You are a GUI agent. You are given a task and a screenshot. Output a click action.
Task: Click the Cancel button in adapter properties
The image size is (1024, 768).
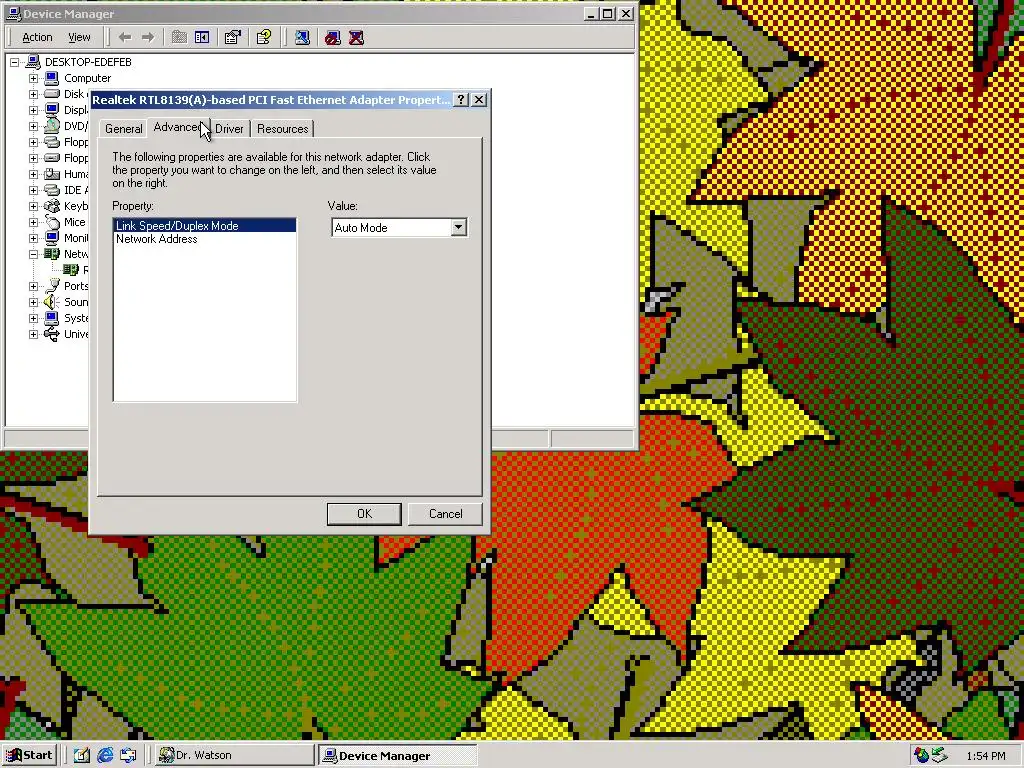(x=445, y=514)
